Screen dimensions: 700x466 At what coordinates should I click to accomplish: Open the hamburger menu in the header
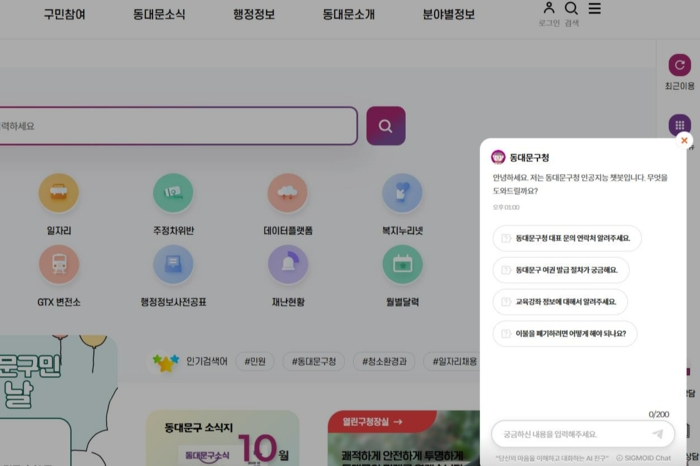coord(595,9)
